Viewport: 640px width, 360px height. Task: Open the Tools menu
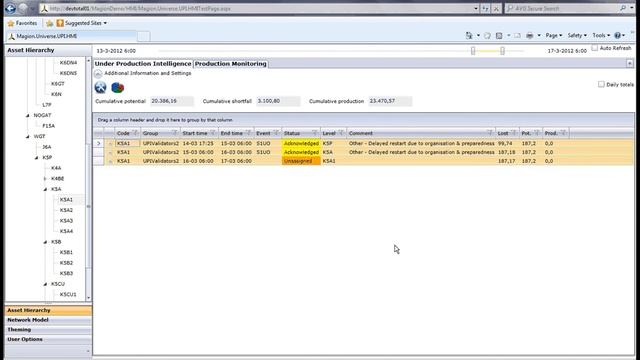coord(601,36)
